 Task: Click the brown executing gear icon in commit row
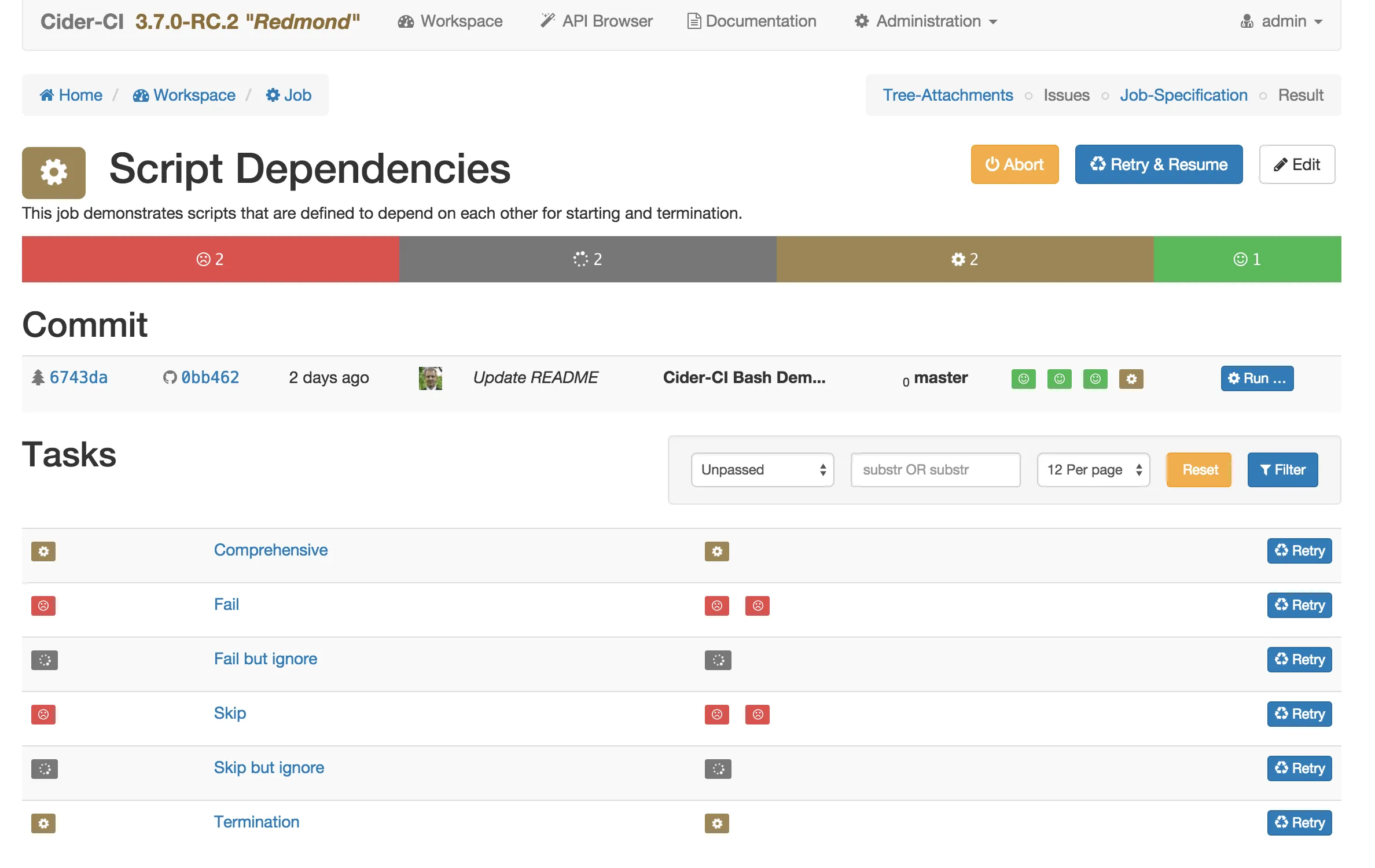1131,379
